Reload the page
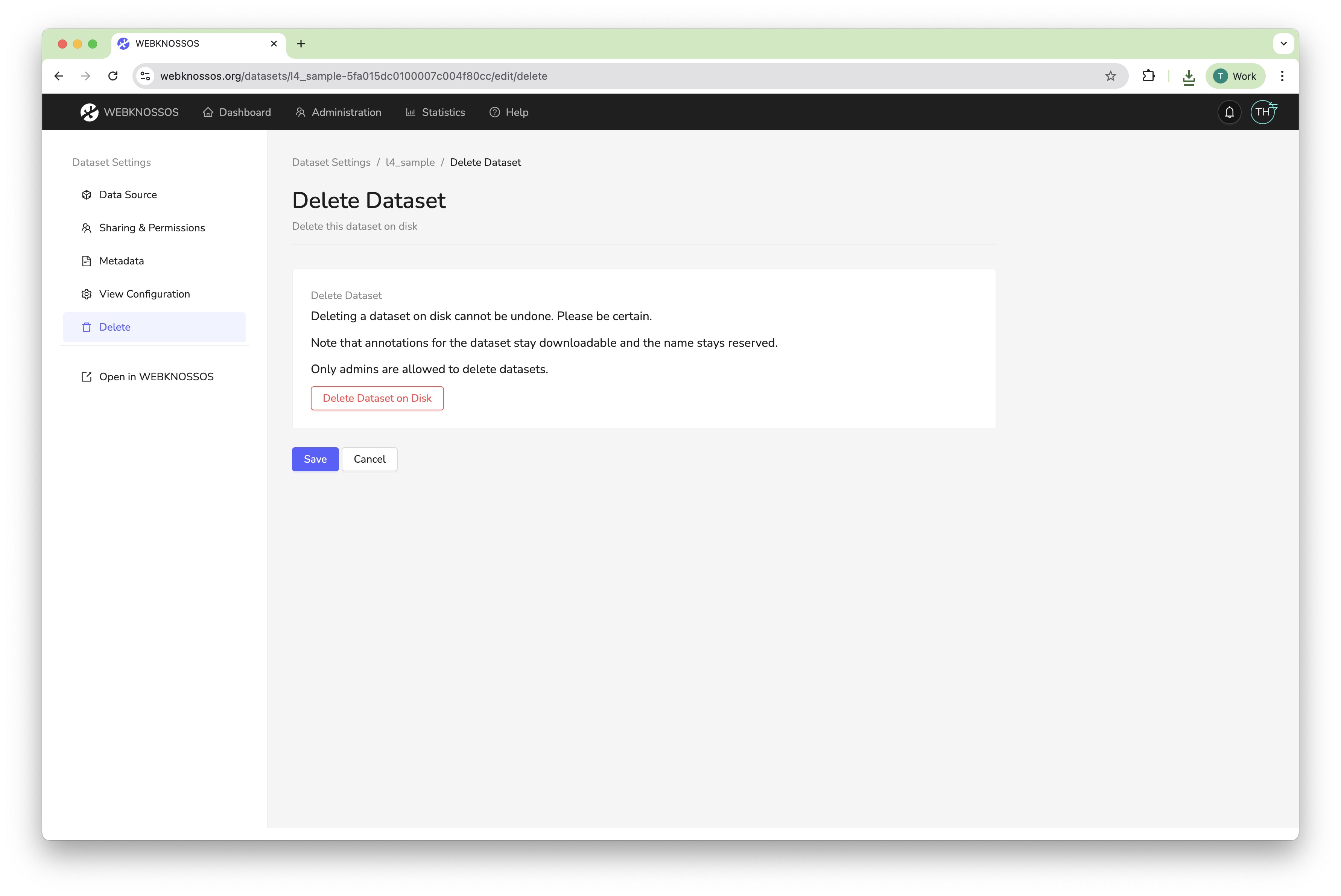This screenshot has width=1341, height=896. [x=113, y=76]
